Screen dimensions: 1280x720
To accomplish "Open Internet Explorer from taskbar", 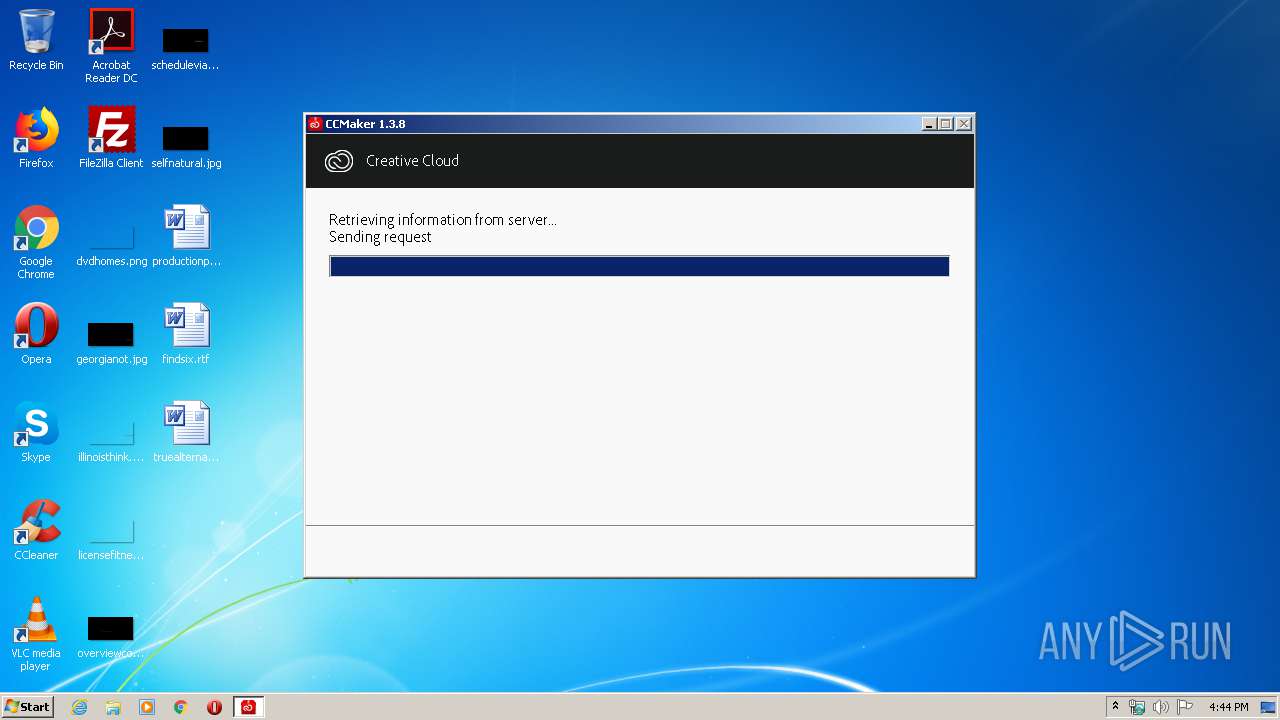I will pos(80,707).
